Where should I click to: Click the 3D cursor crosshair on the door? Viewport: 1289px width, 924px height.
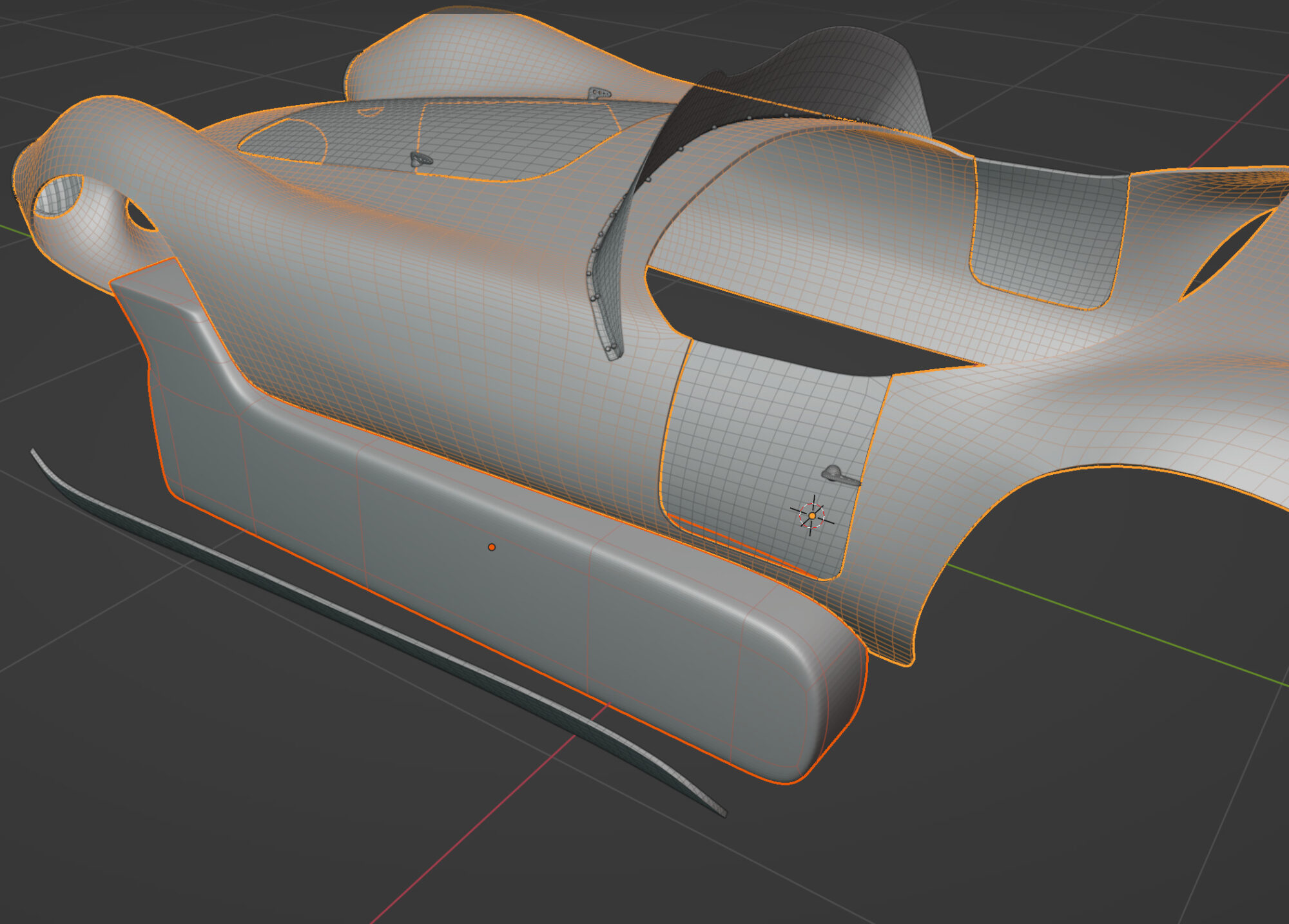pyautogui.click(x=812, y=515)
